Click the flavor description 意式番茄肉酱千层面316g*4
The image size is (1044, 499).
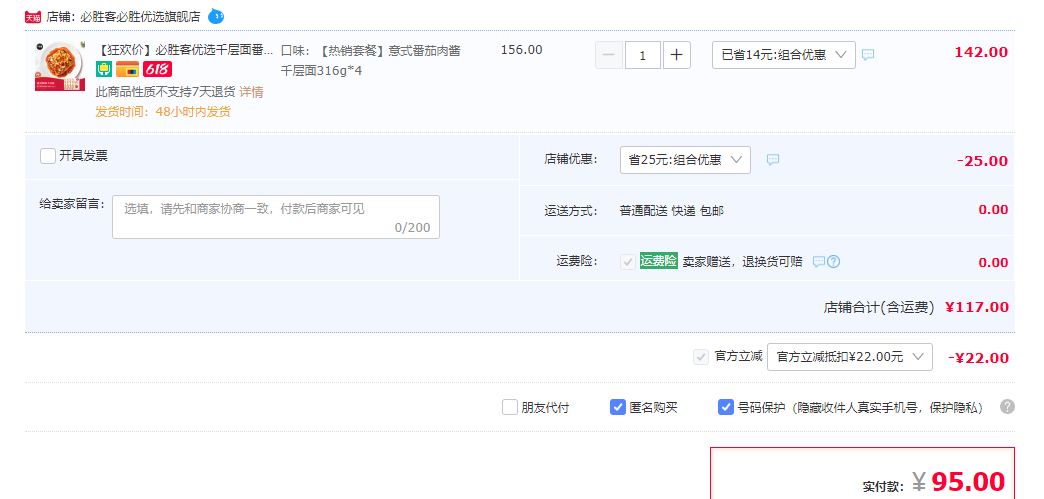(371, 61)
